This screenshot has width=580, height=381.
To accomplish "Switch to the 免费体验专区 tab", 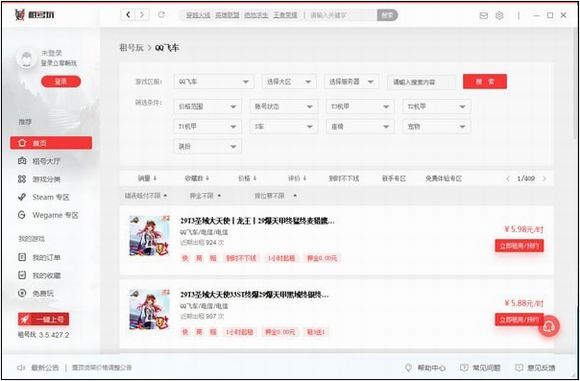I will point(444,179).
